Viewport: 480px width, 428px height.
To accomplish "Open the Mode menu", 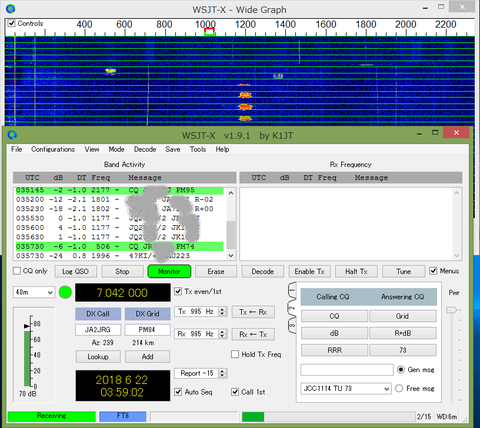I will pos(116,149).
